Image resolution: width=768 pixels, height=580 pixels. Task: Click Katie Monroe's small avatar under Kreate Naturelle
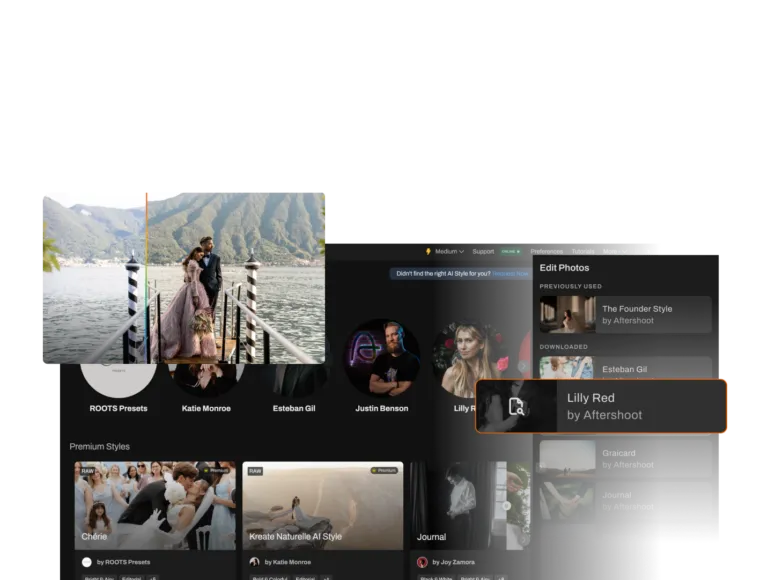point(255,562)
